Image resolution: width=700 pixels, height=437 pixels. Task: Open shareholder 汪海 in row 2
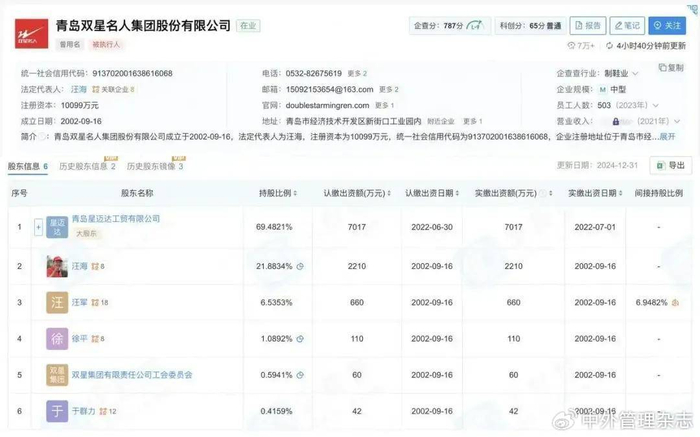coord(79,266)
